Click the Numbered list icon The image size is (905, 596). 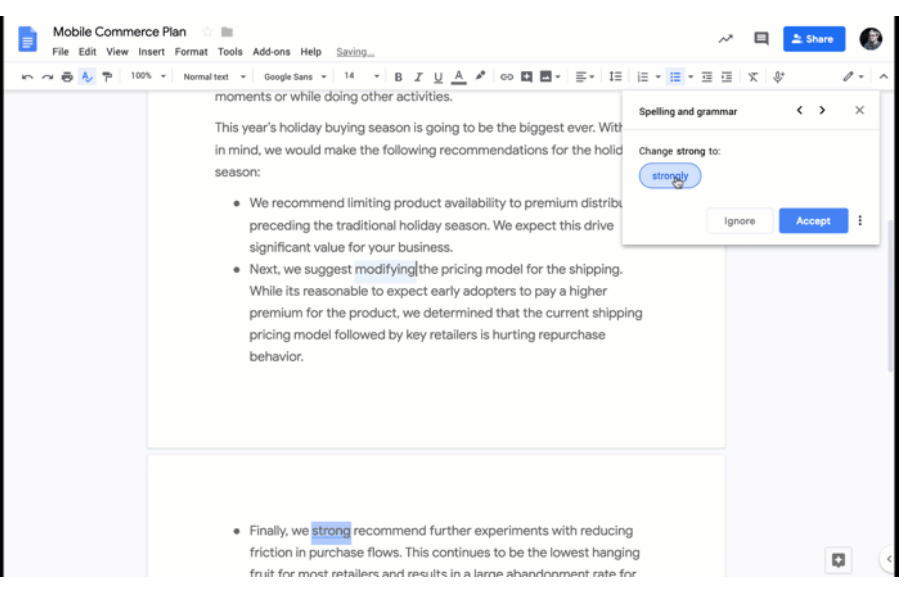coord(642,77)
